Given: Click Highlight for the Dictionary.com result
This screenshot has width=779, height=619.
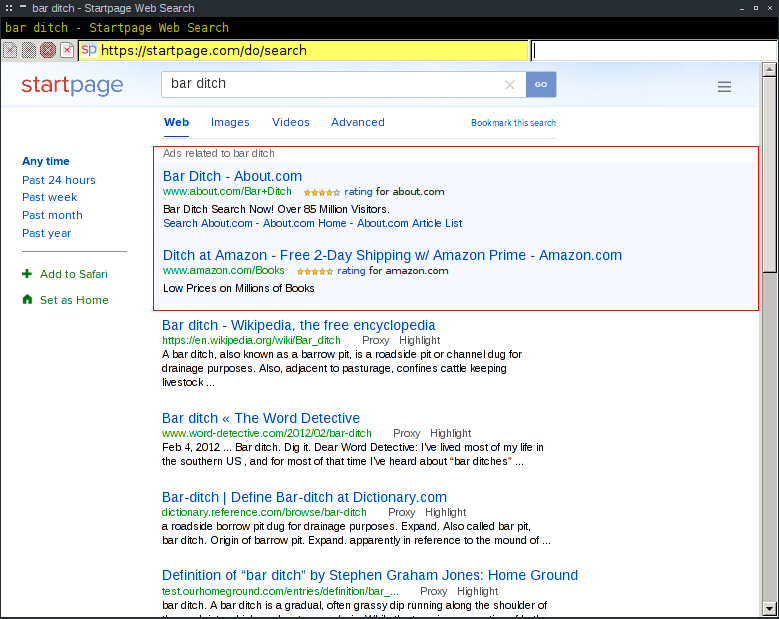Looking at the screenshot, I should [x=446, y=512].
